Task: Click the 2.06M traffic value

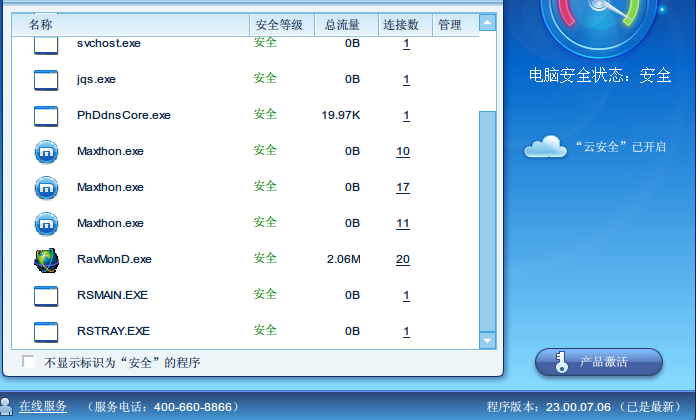Action: click(344, 259)
